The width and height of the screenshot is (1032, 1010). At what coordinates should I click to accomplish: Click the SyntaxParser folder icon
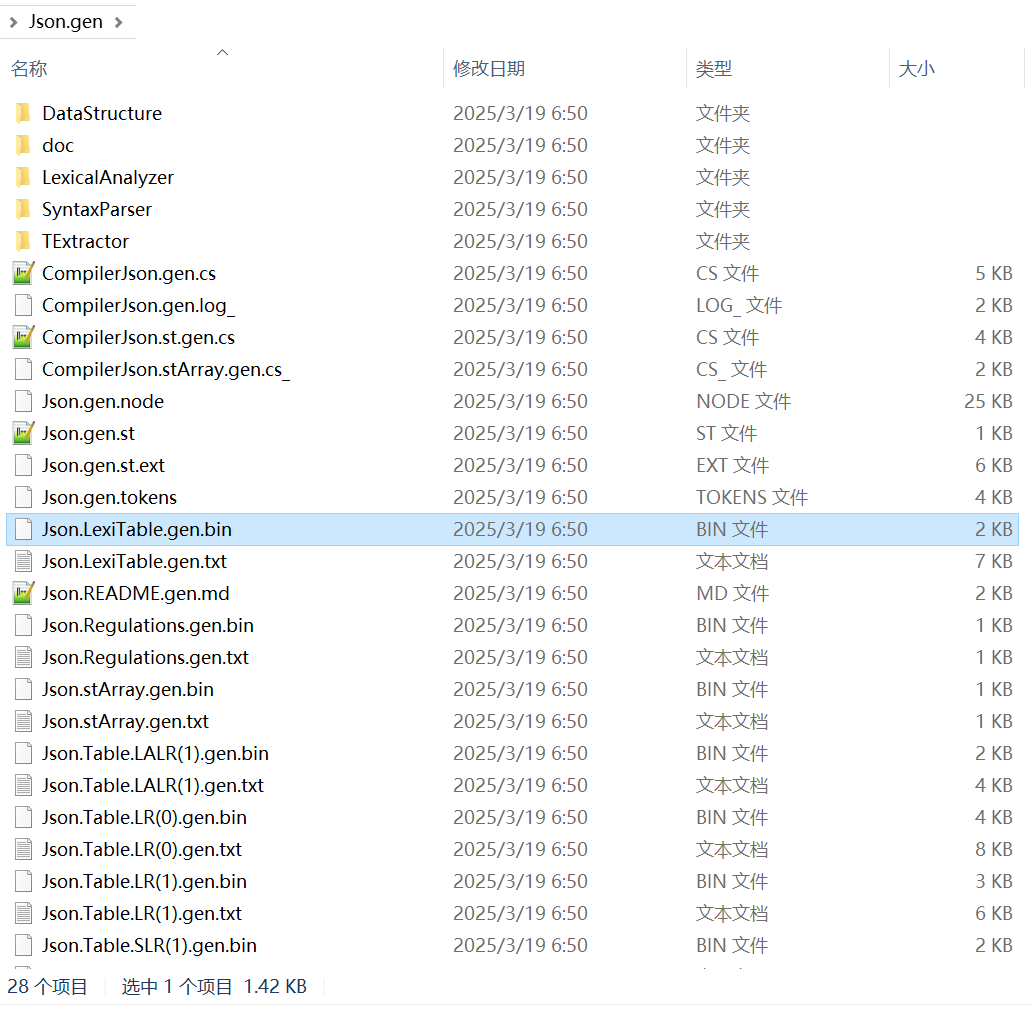[x=23, y=209]
